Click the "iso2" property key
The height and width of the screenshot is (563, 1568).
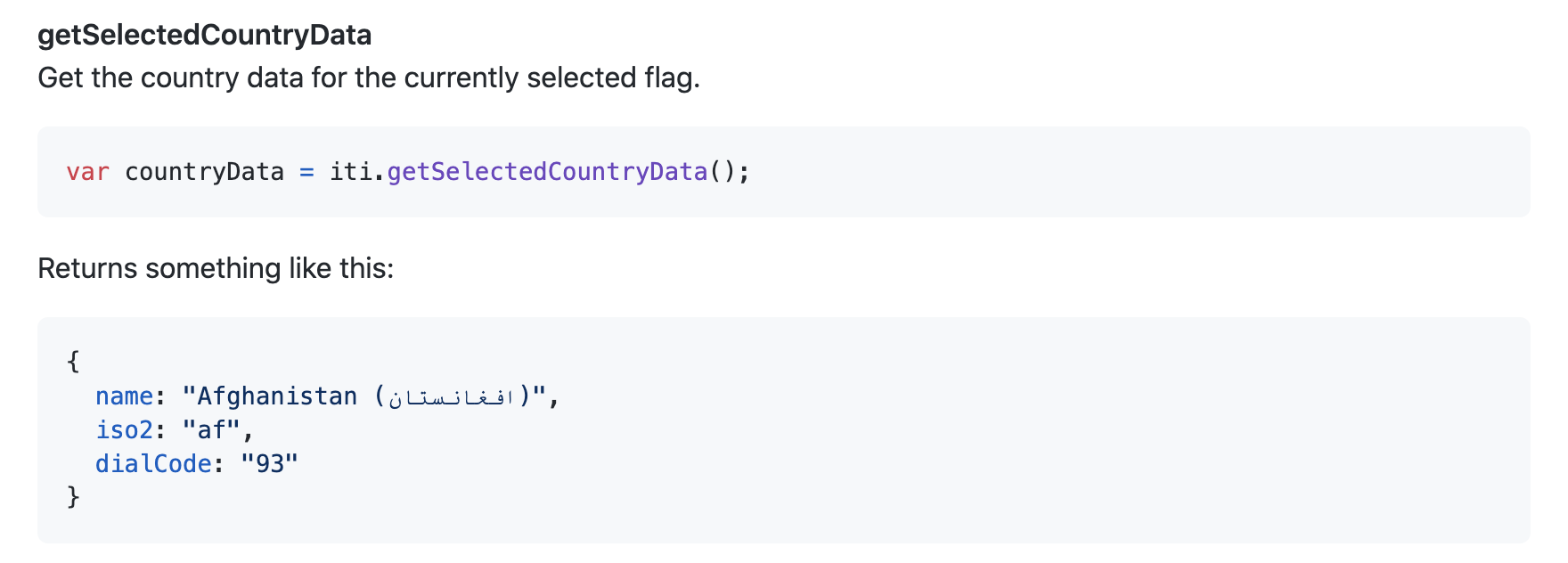[124, 429]
